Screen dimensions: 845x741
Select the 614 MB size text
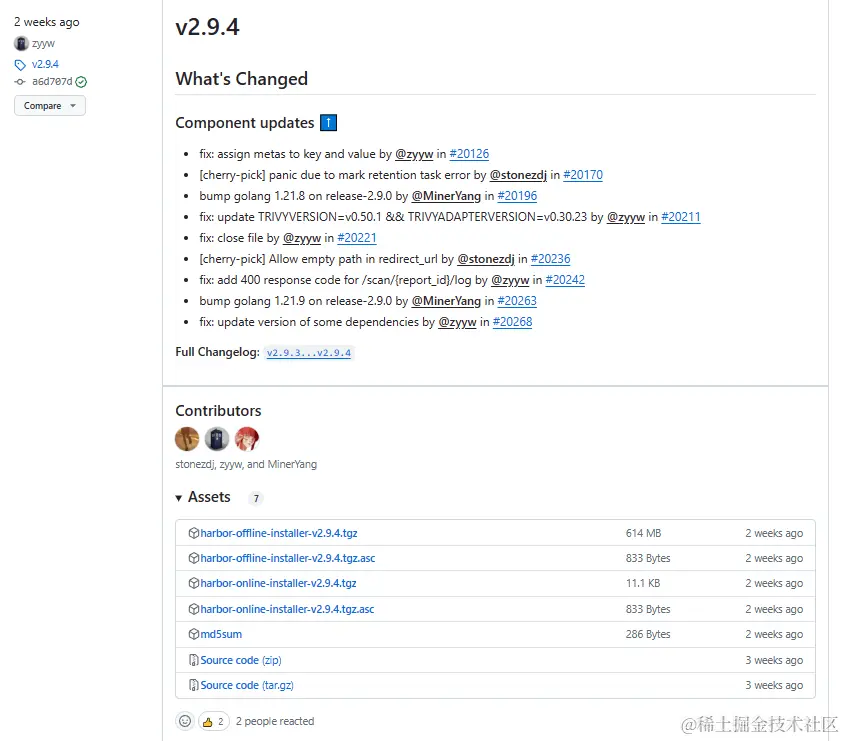tap(643, 533)
